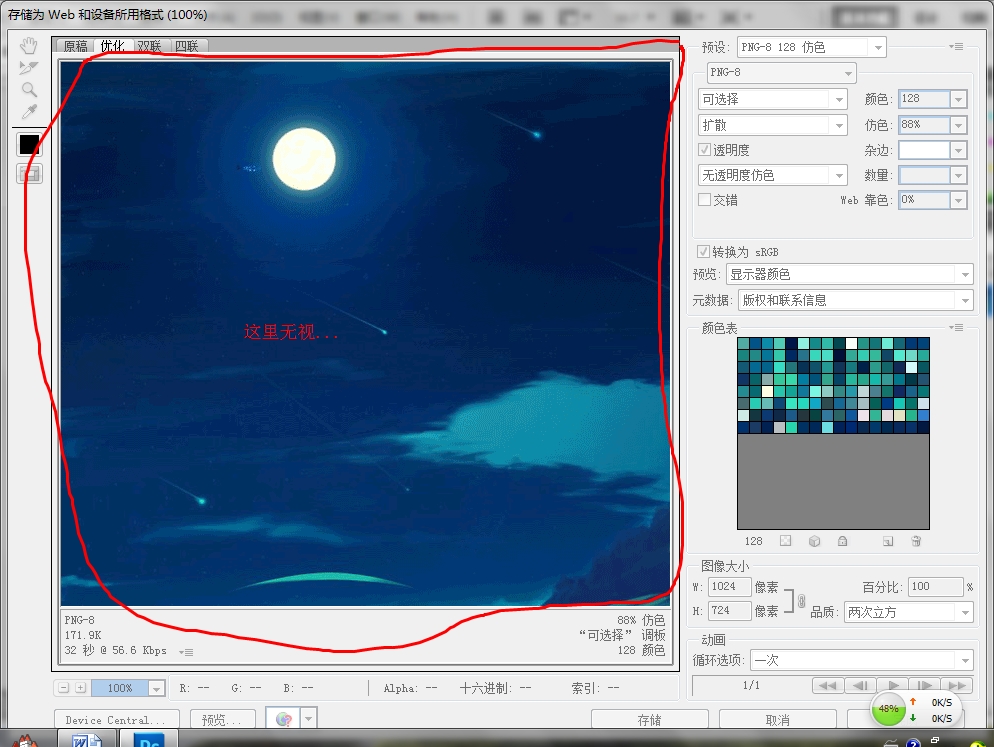Image resolution: width=994 pixels, height=747 pixels.
Task: Click the 存储 button
Action: 650,719
